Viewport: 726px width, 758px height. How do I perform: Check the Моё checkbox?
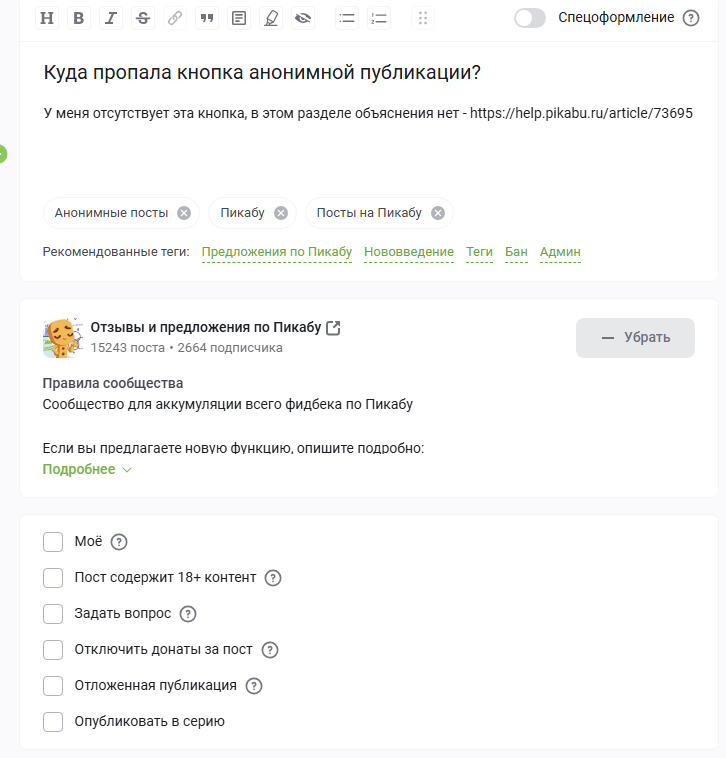[x=53, y=542]
